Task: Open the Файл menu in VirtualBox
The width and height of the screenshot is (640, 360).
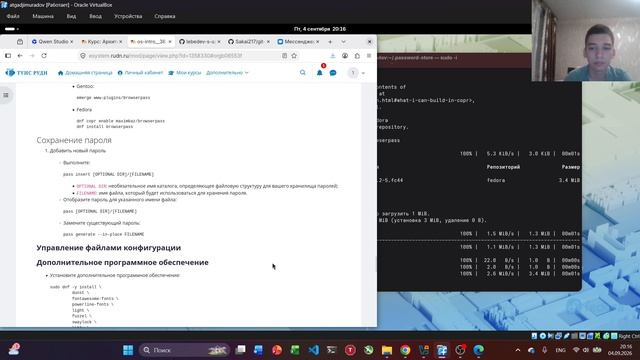Action: coord(13,16)
